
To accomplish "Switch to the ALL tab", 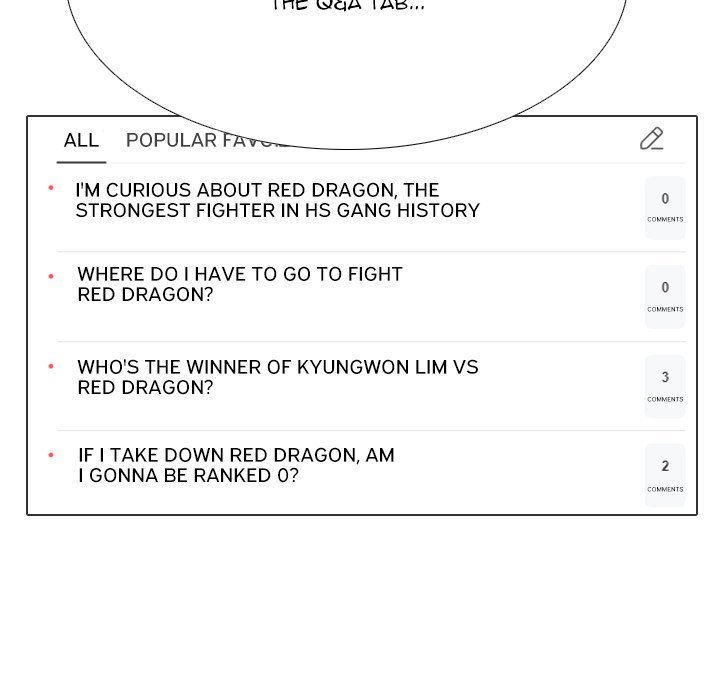I will point(81,141).
